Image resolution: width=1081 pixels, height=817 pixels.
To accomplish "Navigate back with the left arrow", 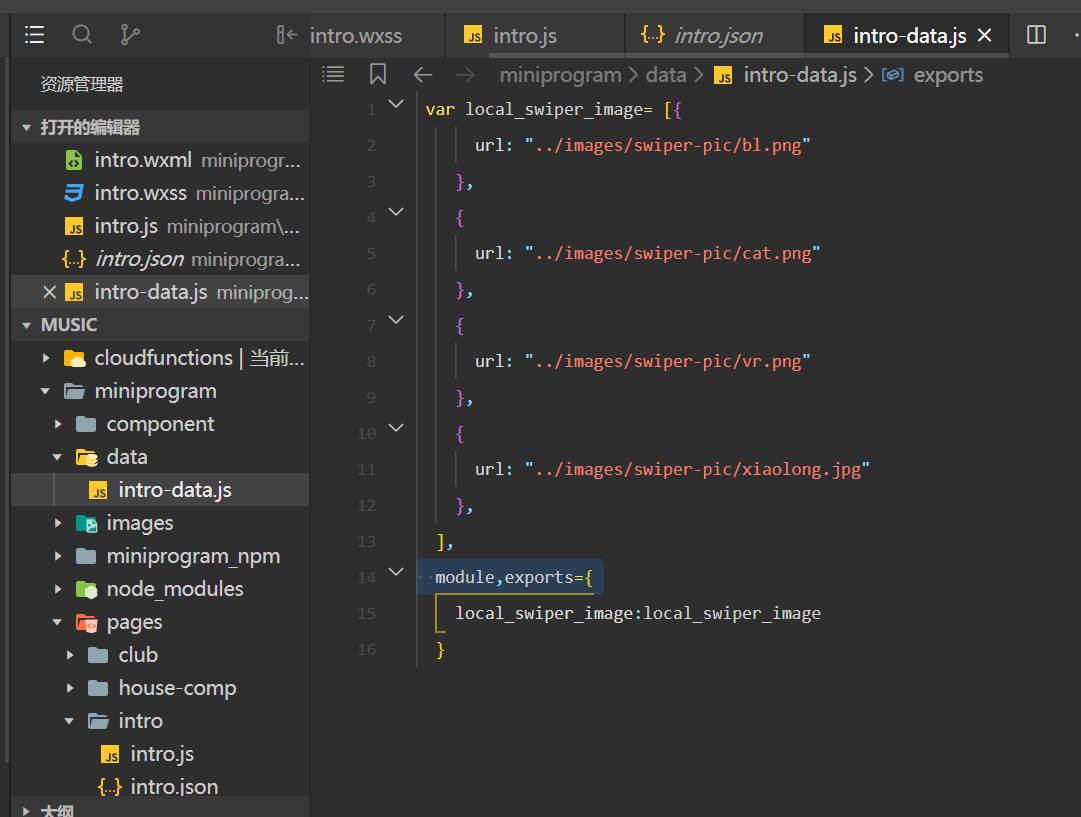I will point(423,74).
